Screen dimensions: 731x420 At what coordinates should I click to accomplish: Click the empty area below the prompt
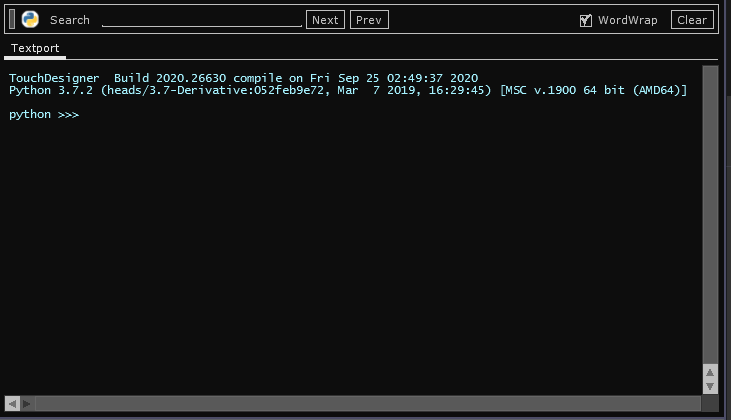click(350, 250)
